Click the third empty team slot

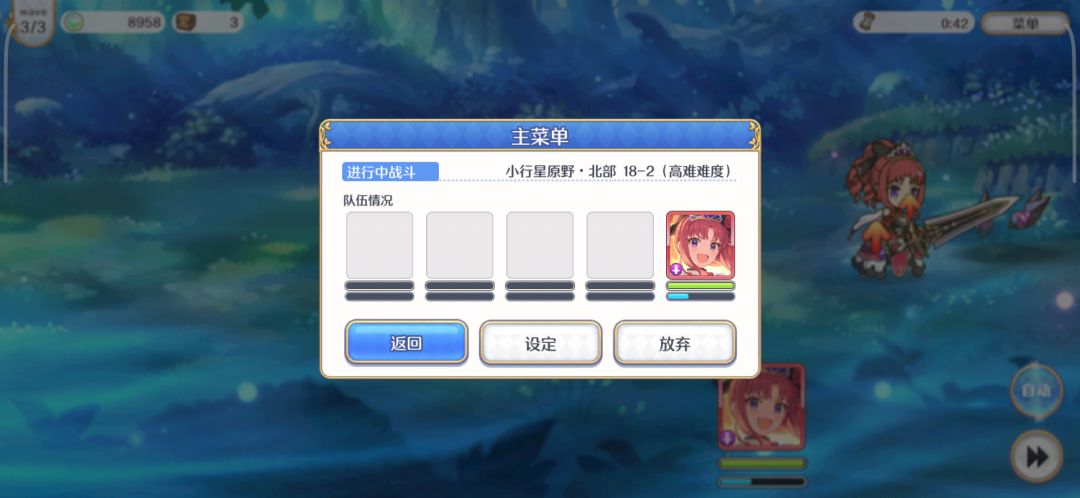pos(540,245)
